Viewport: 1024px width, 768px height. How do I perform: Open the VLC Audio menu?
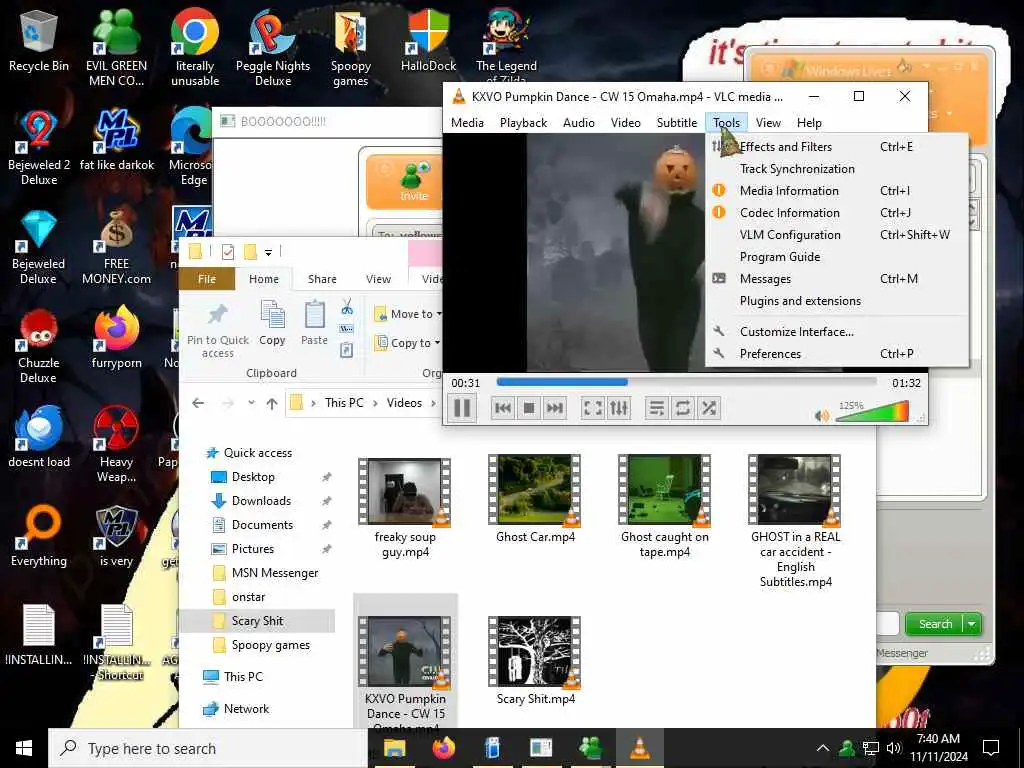[x=579, y=123]
